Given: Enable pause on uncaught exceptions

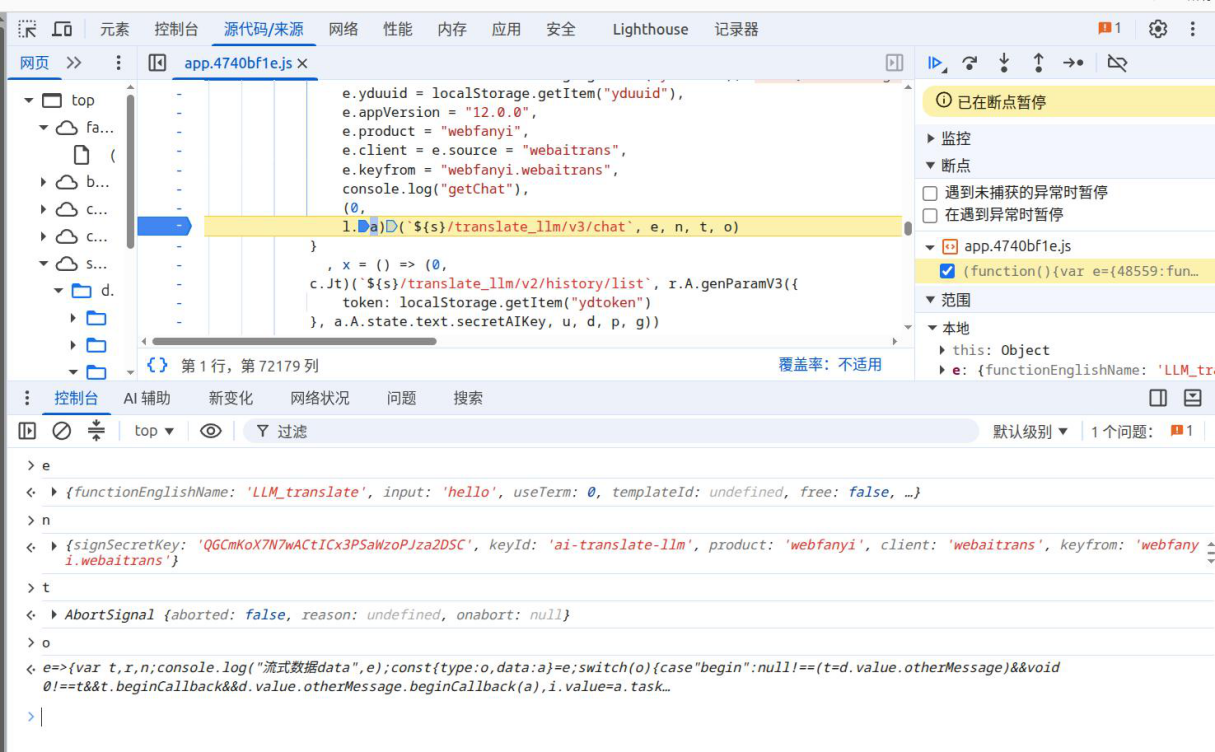Looking at the screenshot, I should [x=930, y=192].
